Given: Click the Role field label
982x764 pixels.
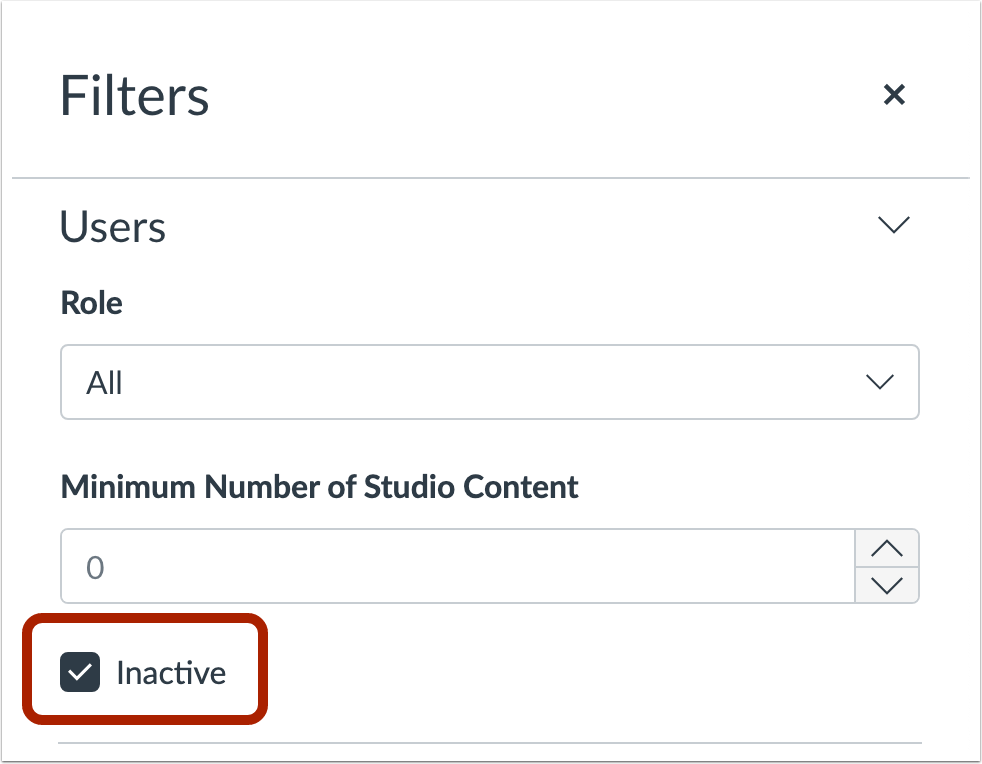Looking at the screenshot, I should pos(91,303).
